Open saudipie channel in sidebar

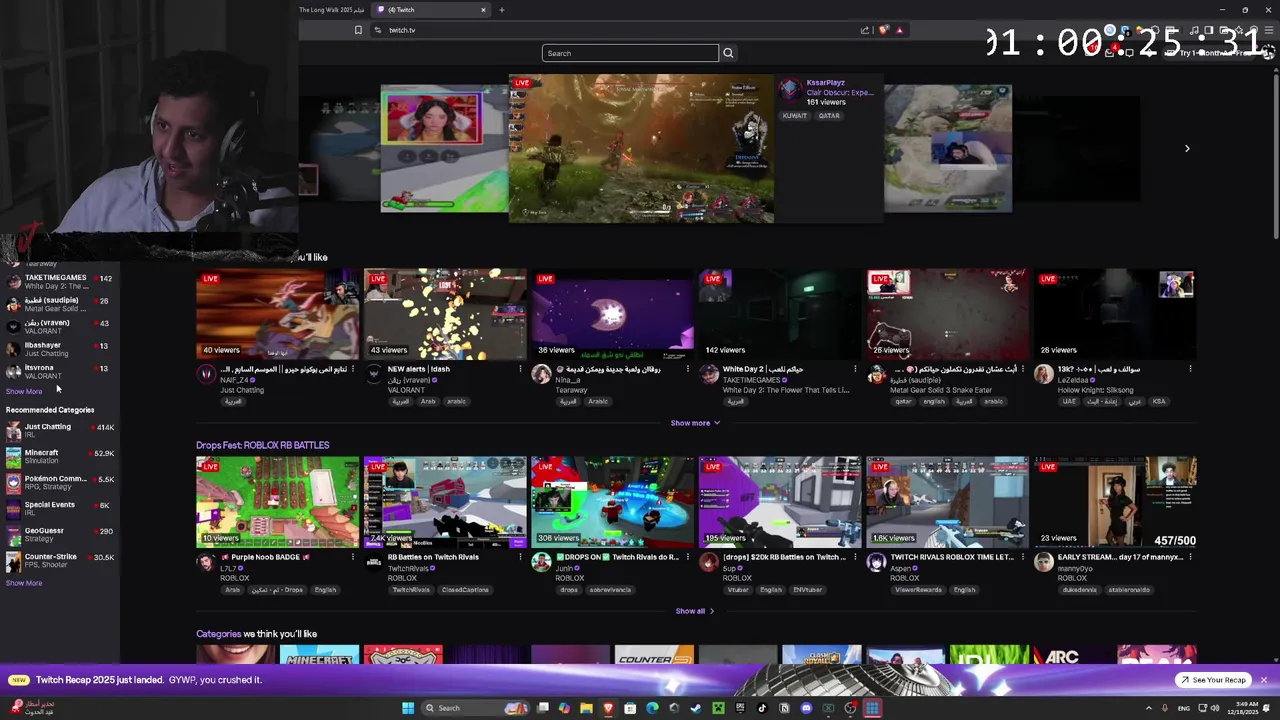pyautogui.click(x=60, y=304)
